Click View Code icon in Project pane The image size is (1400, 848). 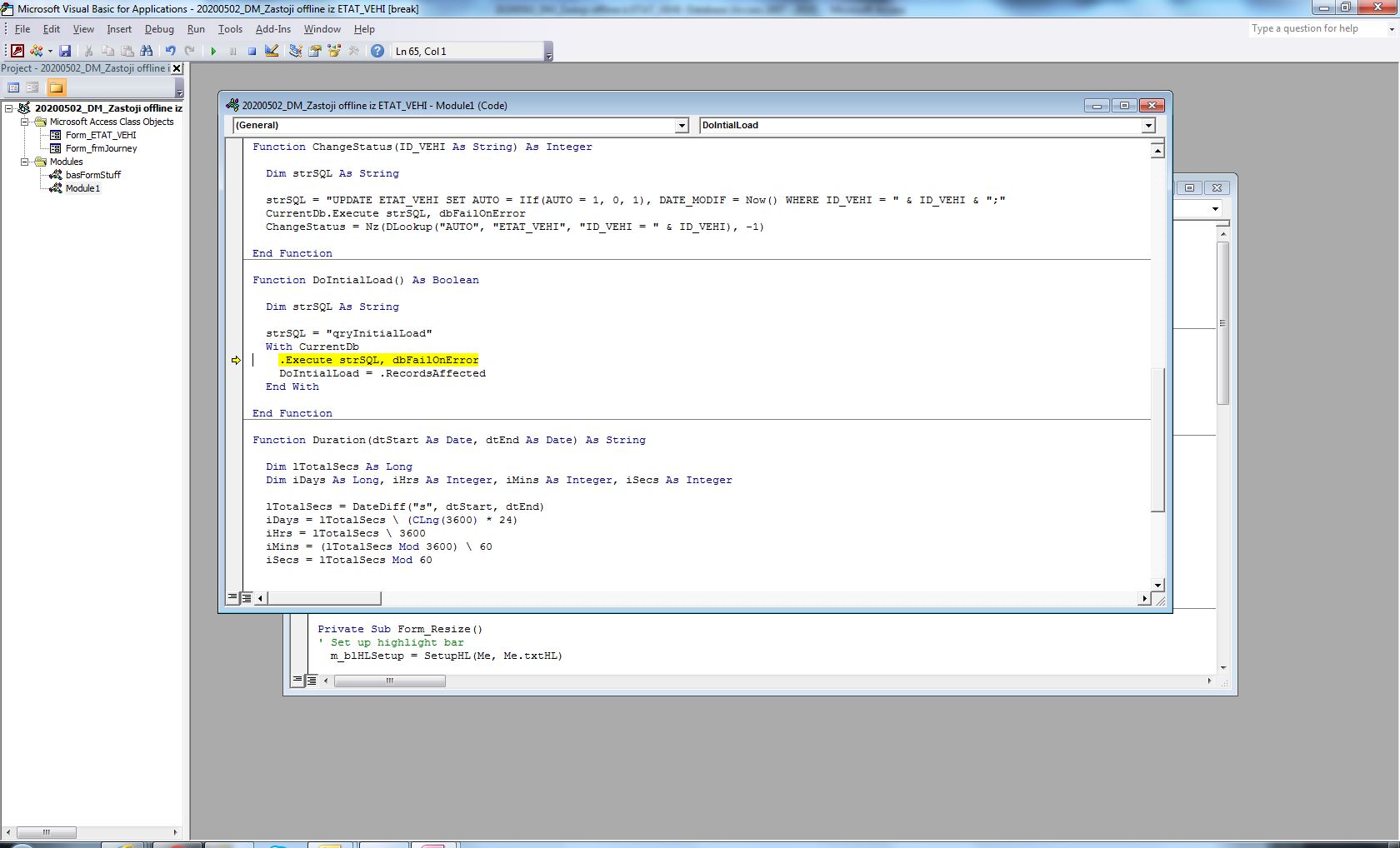(13, 87)
